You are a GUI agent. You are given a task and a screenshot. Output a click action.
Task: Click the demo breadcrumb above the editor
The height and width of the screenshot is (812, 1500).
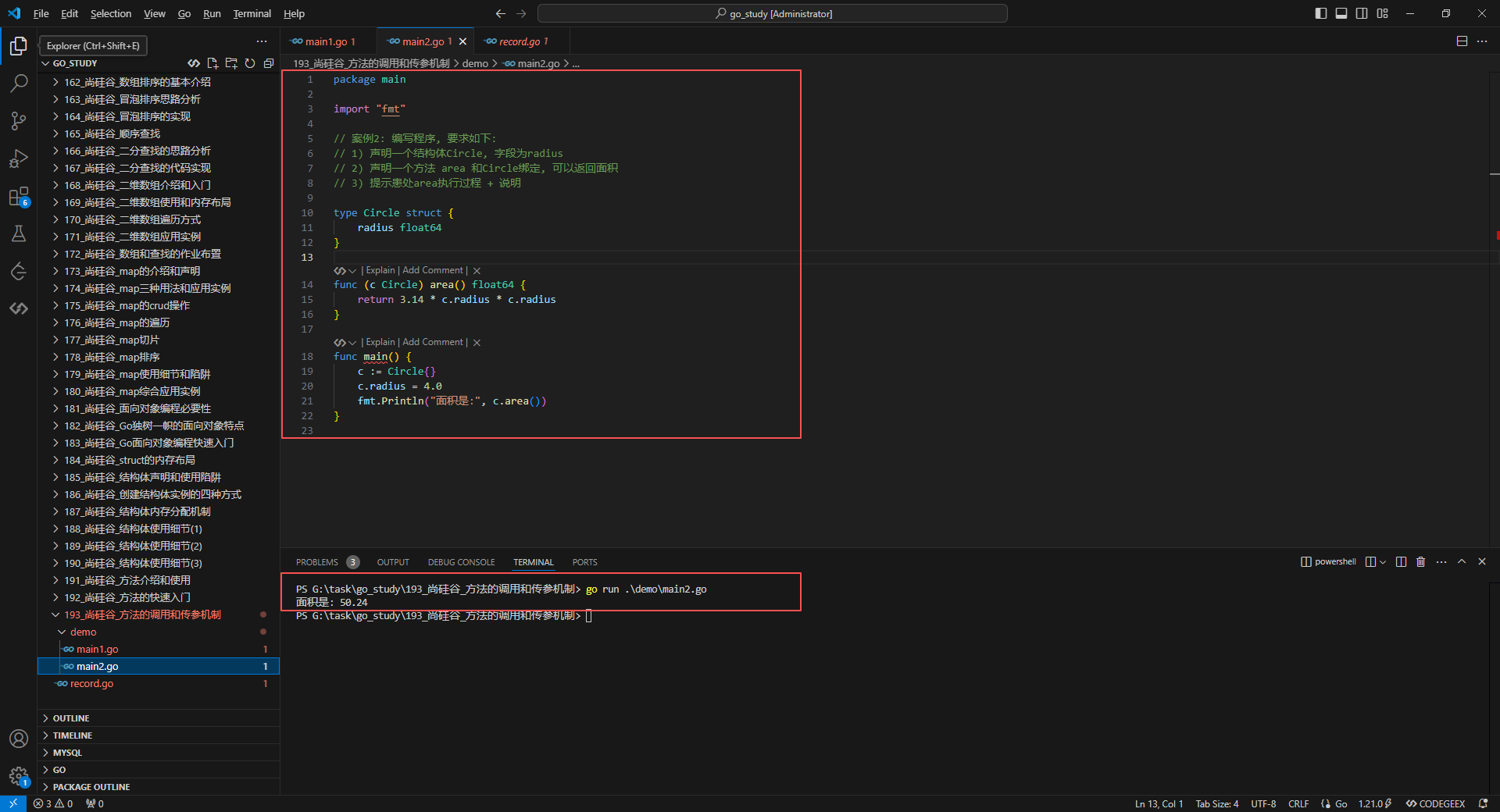(475, 64)
